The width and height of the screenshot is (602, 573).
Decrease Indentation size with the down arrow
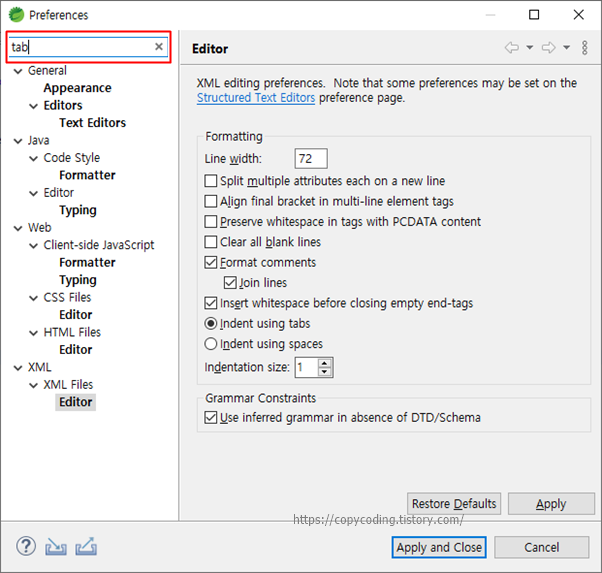325,372
